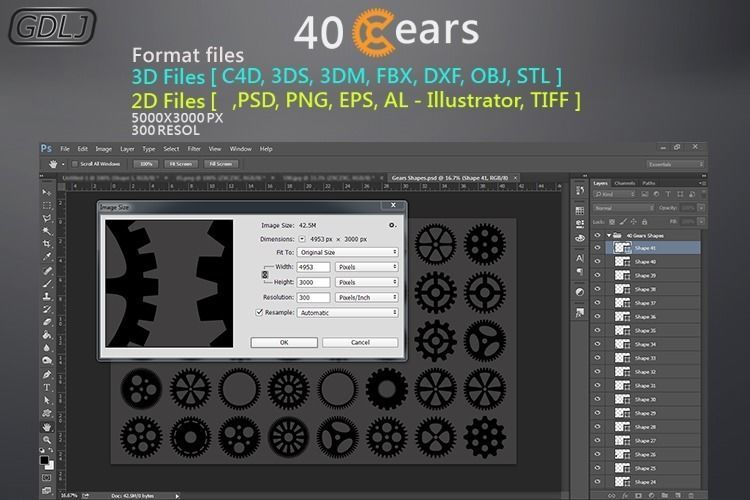Screen dimensions: 750x500
Task: Select the Horizontal Type tool
Action: tap(47, 387)
